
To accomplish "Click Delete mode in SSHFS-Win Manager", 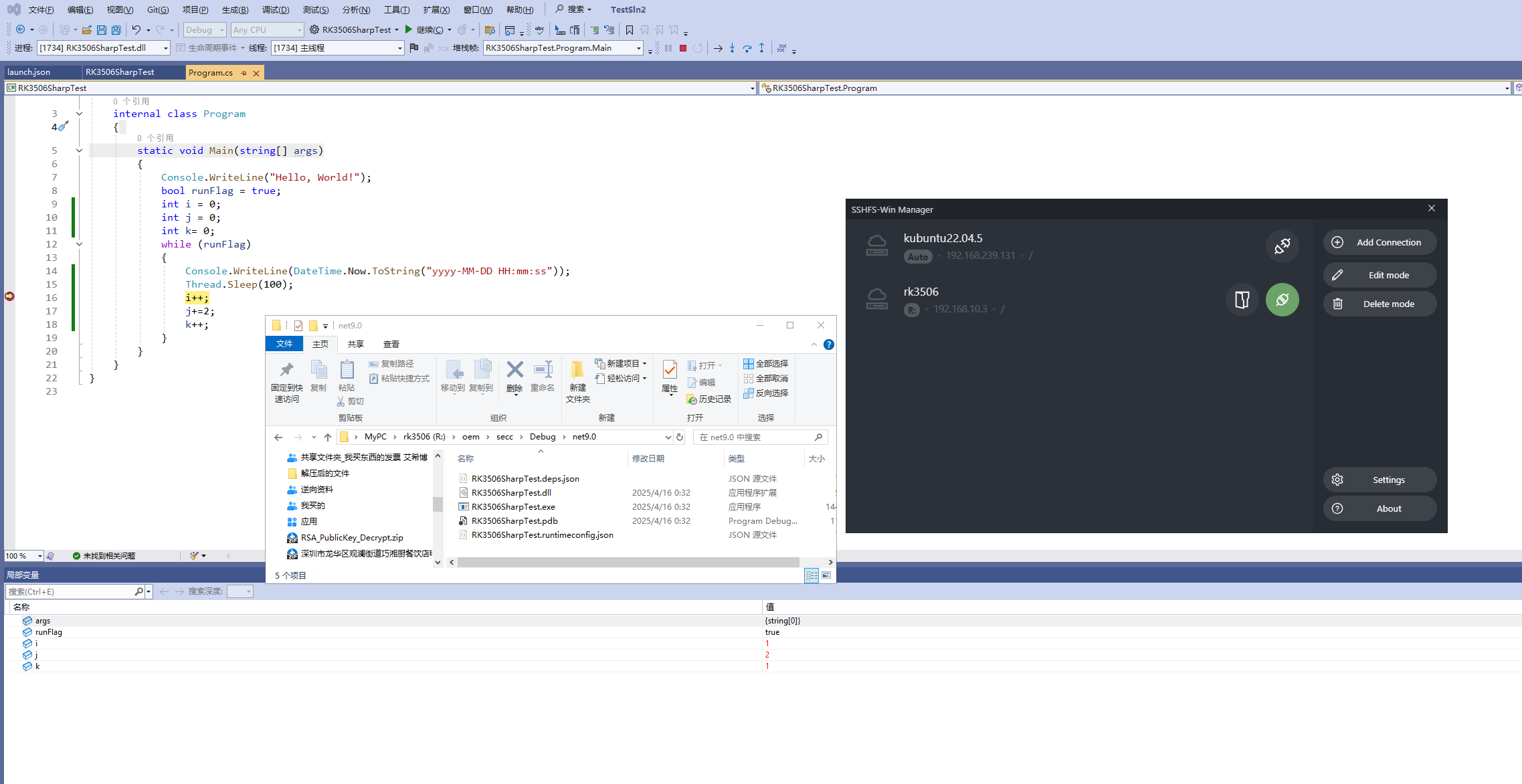I will 1380,304.
